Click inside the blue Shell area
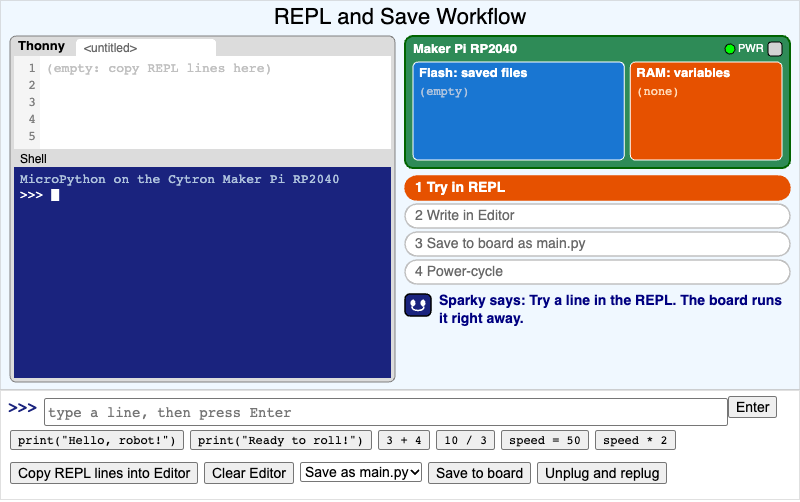This screenshot has height=502, width=800. tap(203, 272)
